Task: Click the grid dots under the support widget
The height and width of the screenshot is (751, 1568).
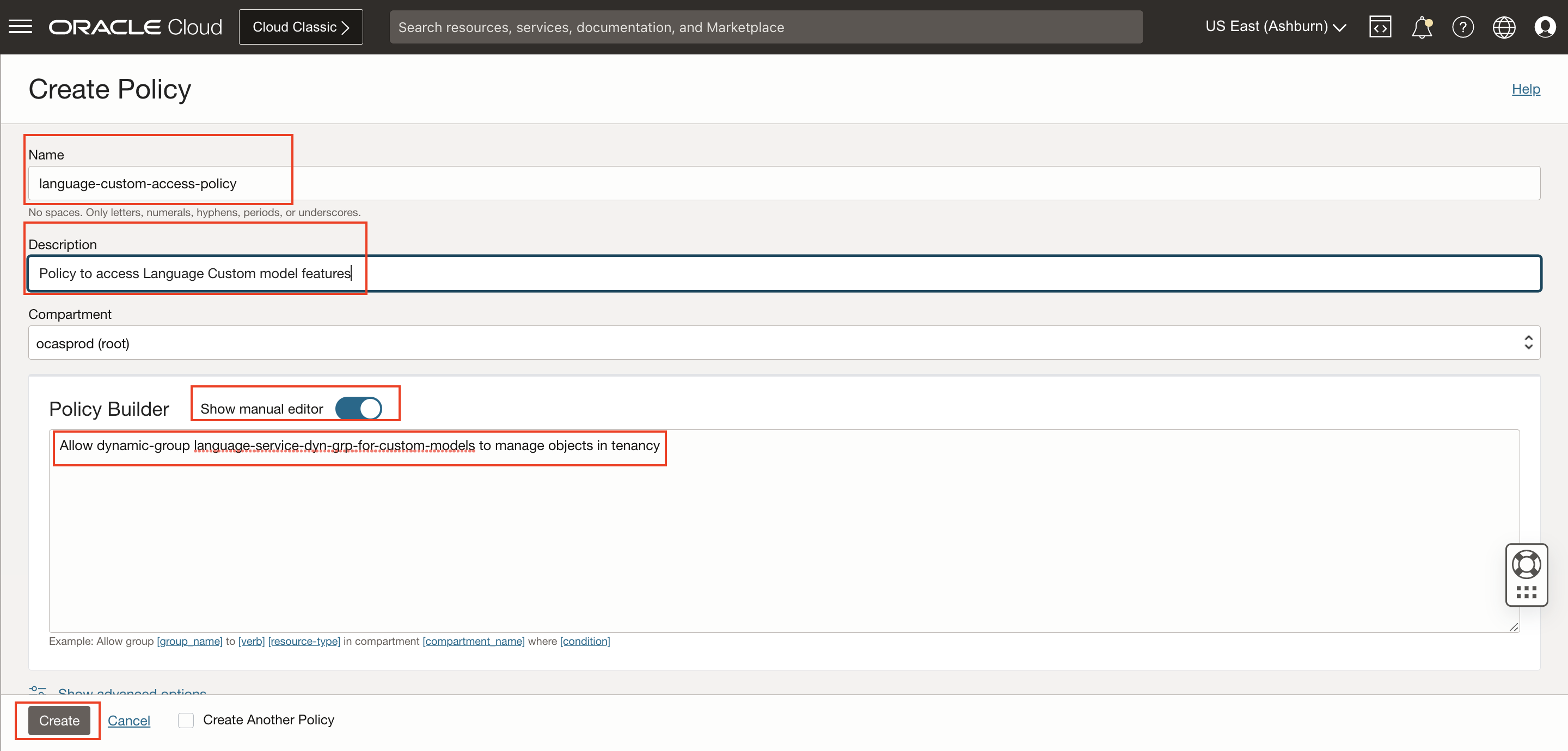Action: coord(1526,592)
